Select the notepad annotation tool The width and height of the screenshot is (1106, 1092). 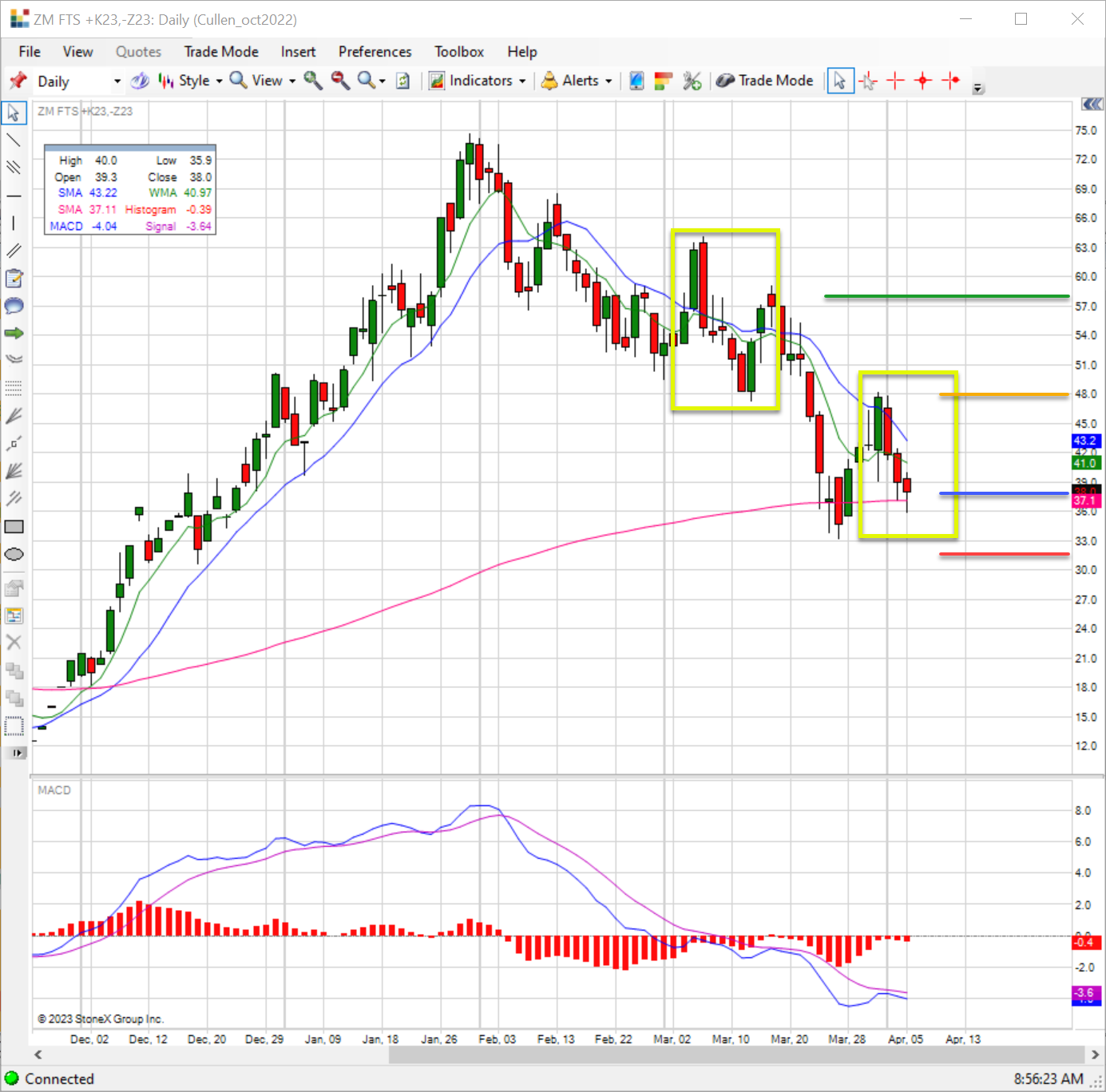[x=14, y=279]
